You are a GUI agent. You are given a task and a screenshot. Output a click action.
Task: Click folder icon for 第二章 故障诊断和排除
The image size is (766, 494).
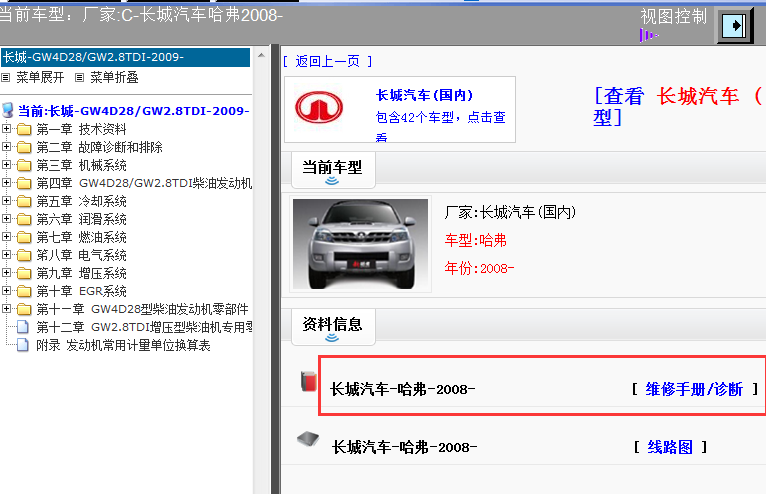click(x=24, y=148)
